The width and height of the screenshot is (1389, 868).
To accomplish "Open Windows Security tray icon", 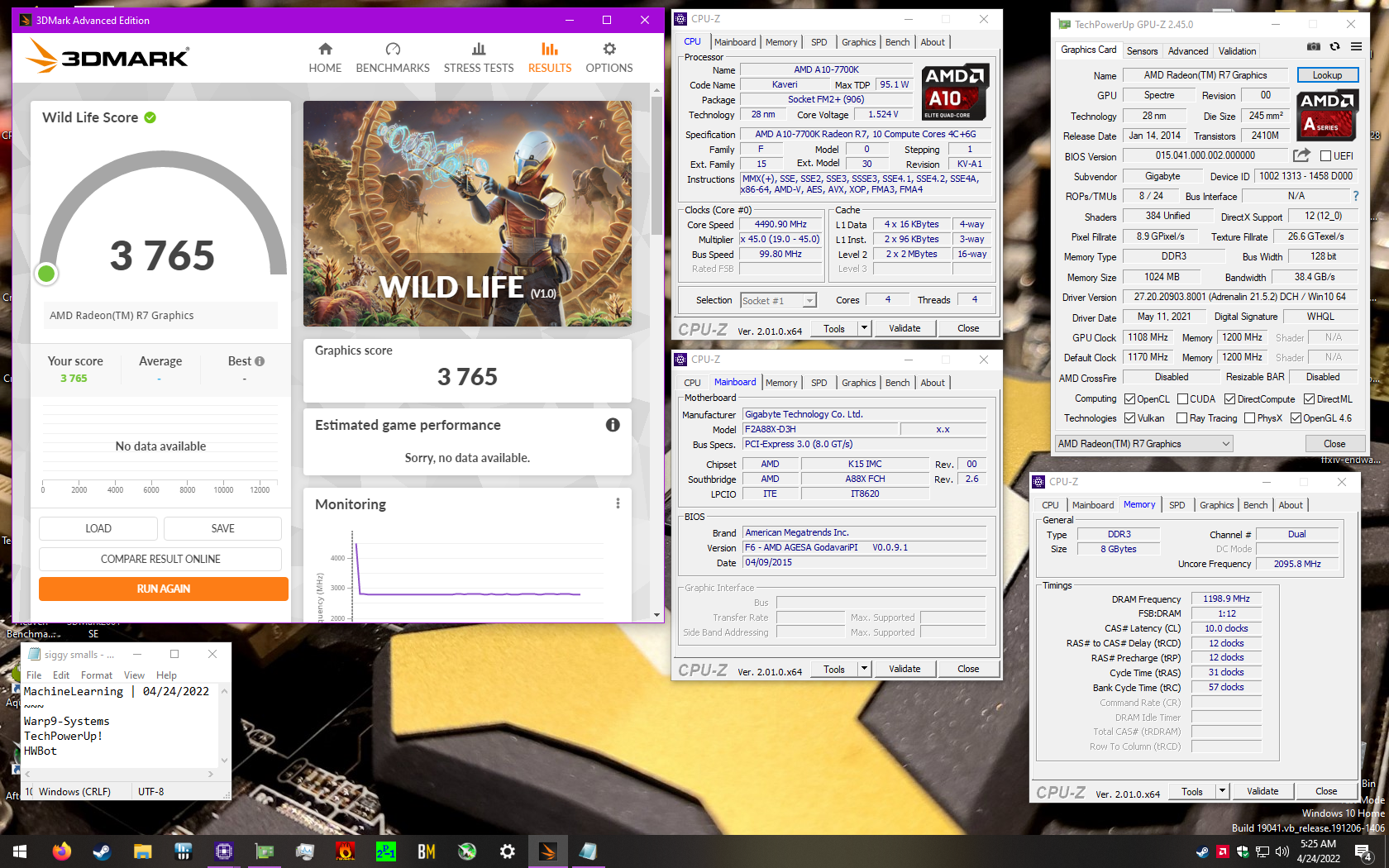I will (x=1242, y=851).
